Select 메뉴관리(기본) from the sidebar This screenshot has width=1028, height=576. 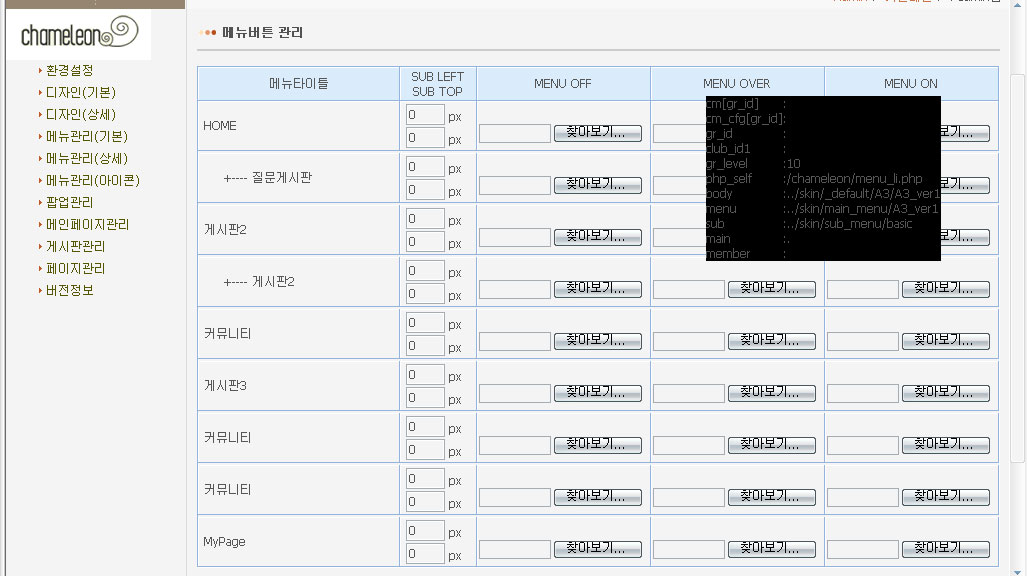point(86,136)
